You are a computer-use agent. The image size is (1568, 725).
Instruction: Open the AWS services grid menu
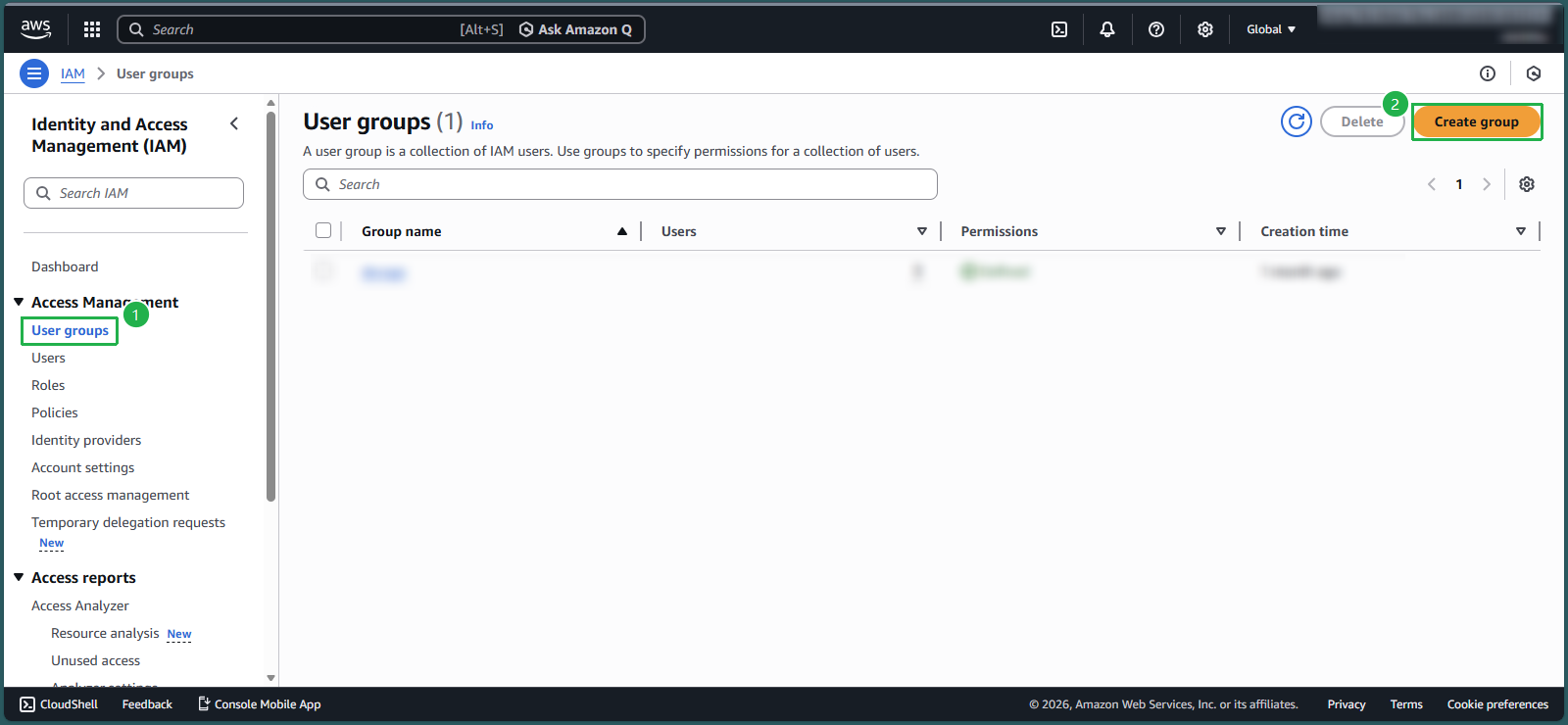pos(92,29)
